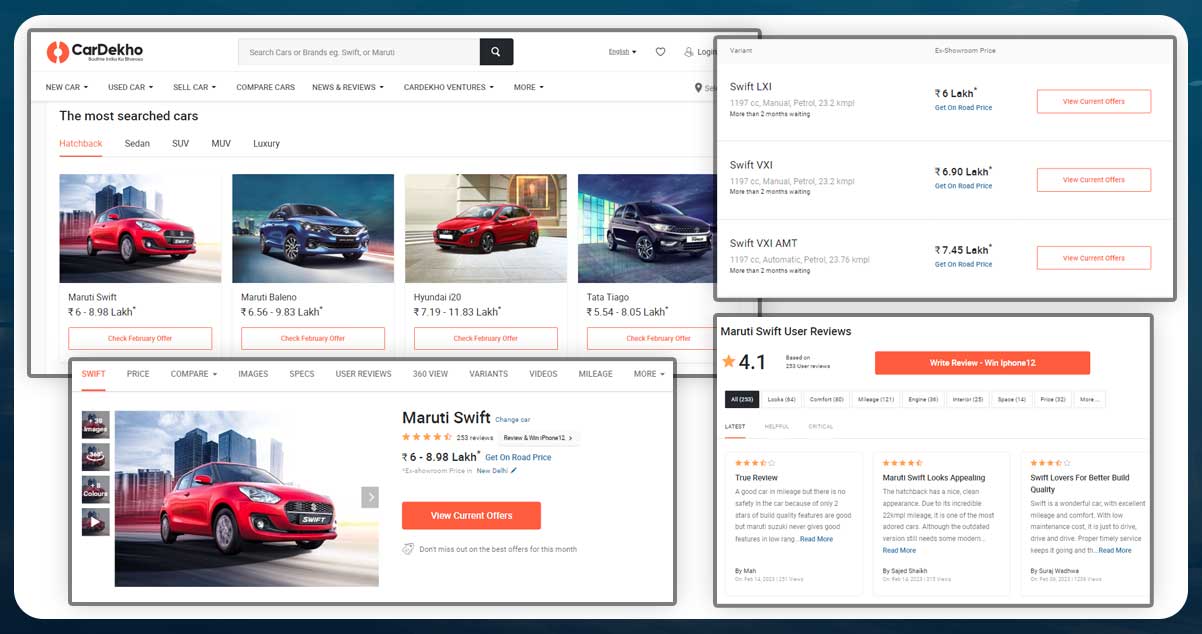Open the English language dropdown

(x=622, y=52)
